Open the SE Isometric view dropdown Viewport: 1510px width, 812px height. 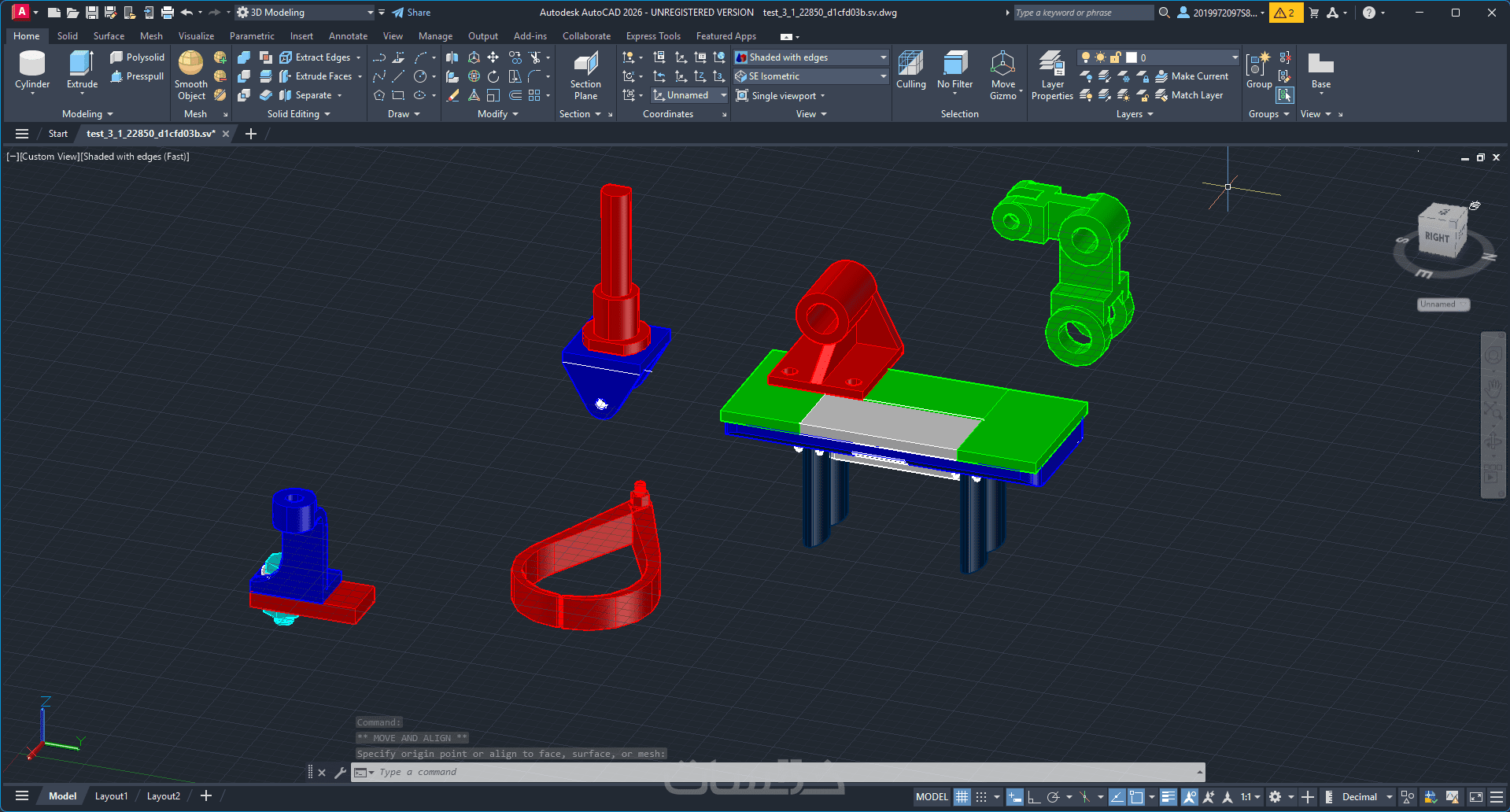point(810,76)
